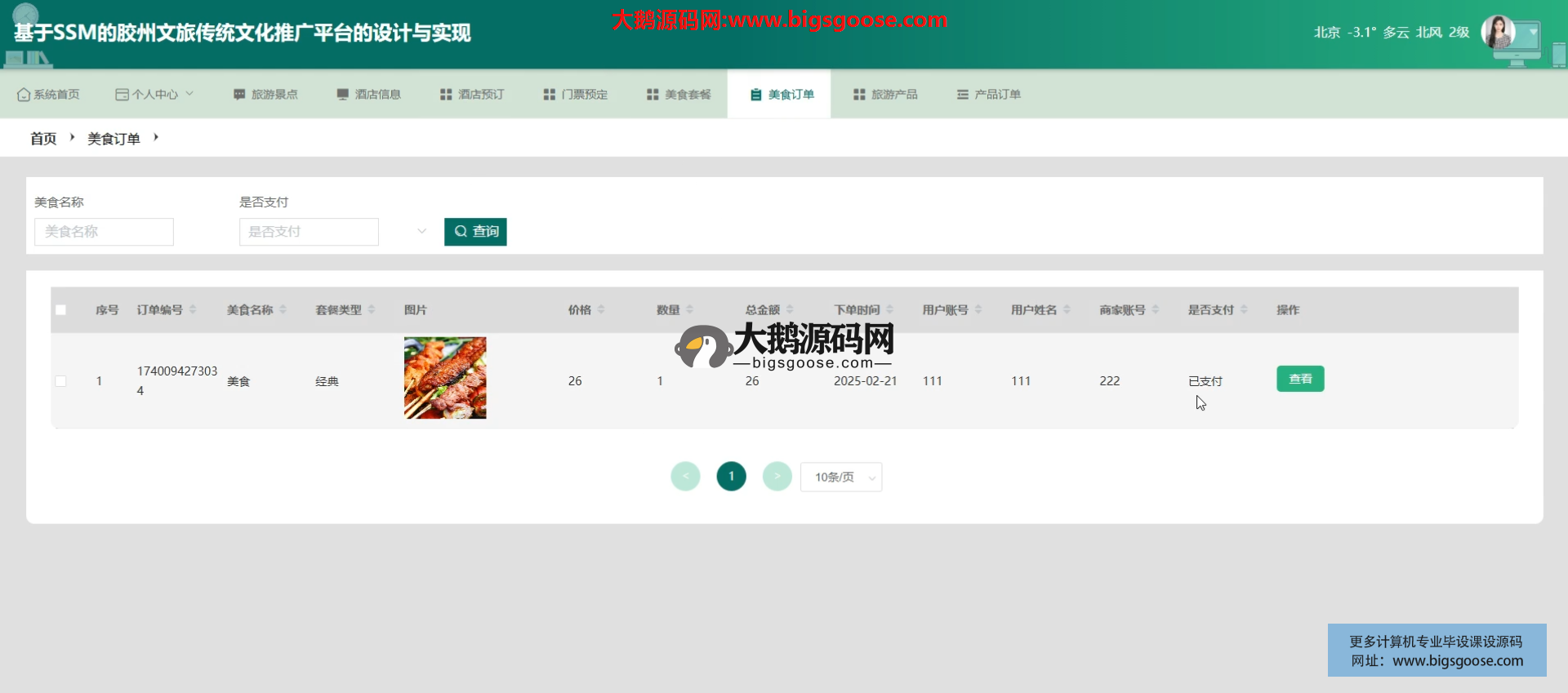Click the 旅游产品 grid icon

859,95
